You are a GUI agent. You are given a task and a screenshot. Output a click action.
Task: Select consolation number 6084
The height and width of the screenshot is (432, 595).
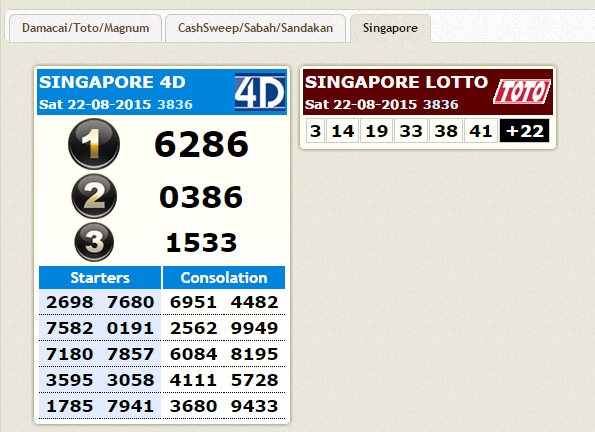click(x=194, y=354)
